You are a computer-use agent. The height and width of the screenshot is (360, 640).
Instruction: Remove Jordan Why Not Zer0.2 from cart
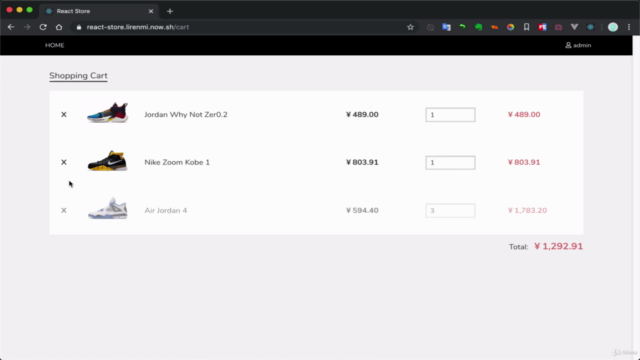(64, 115)
